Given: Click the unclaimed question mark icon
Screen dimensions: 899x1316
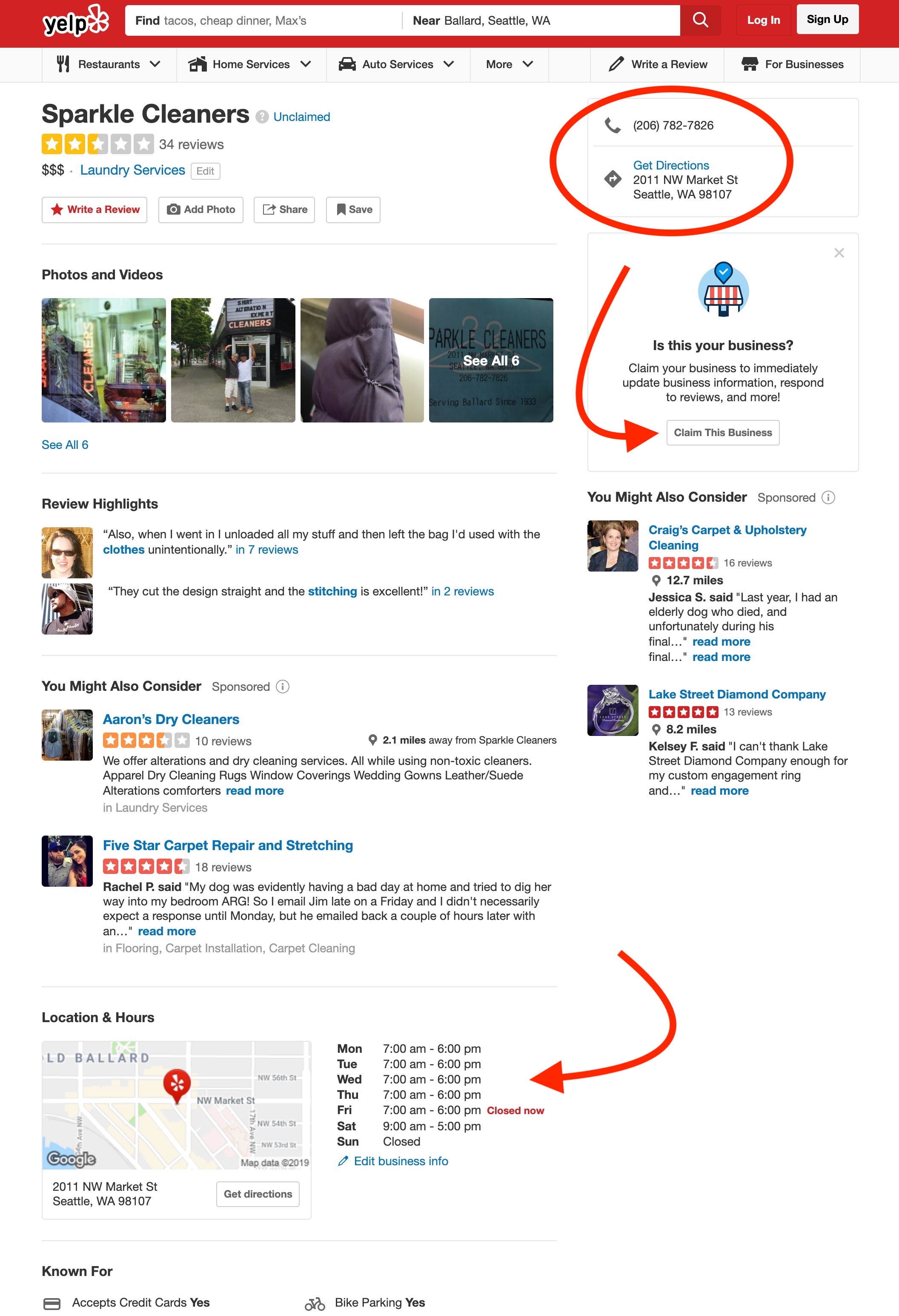Looking at the screenshot, I should (261, 117).
